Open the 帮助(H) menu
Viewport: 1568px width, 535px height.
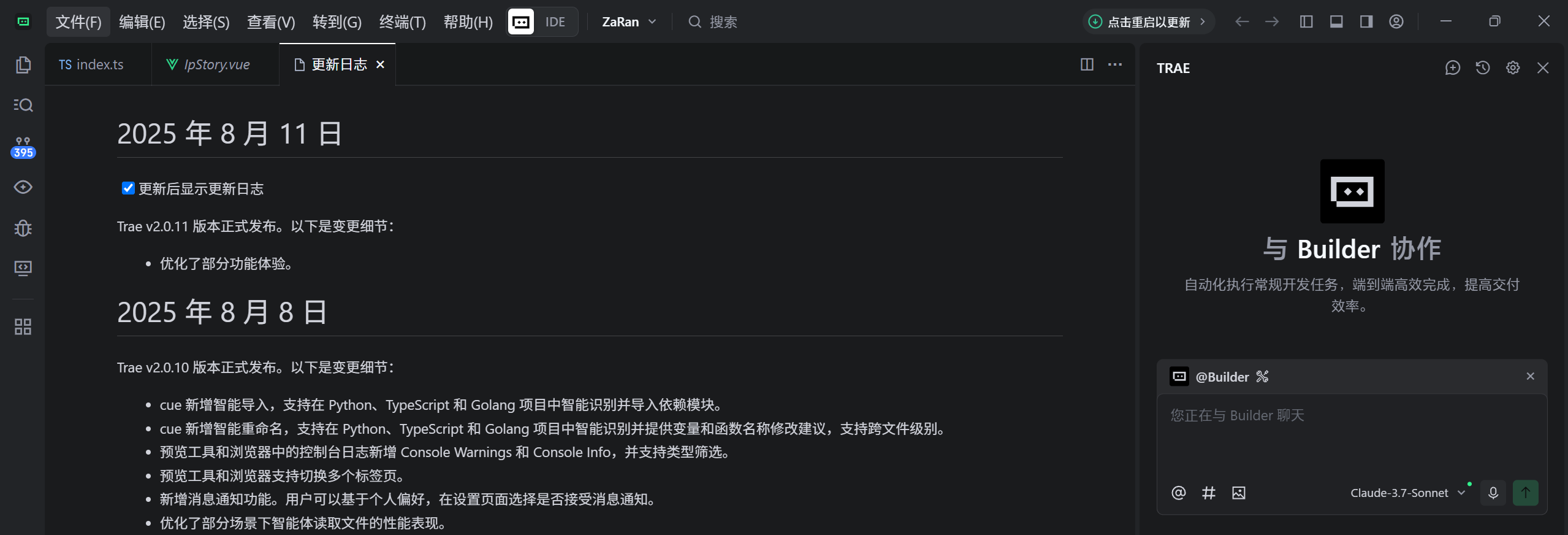[468, 22]
